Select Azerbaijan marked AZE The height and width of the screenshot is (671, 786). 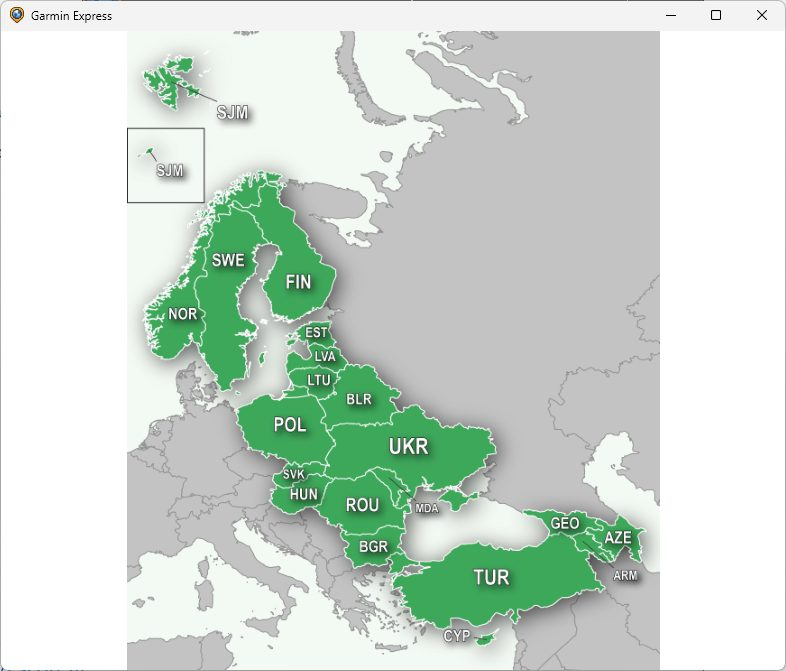pyautogui.click(x=618, y=538)
